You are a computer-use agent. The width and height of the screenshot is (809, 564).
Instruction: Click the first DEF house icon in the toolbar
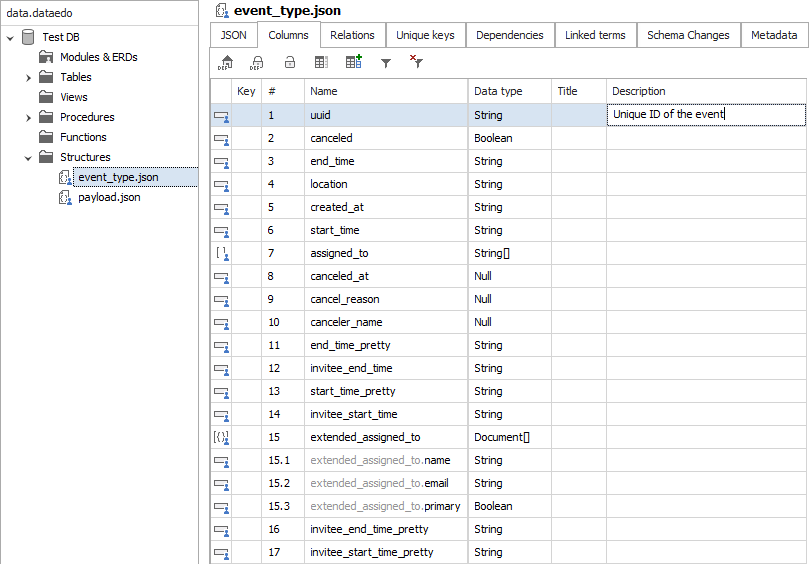pos(226,62)
